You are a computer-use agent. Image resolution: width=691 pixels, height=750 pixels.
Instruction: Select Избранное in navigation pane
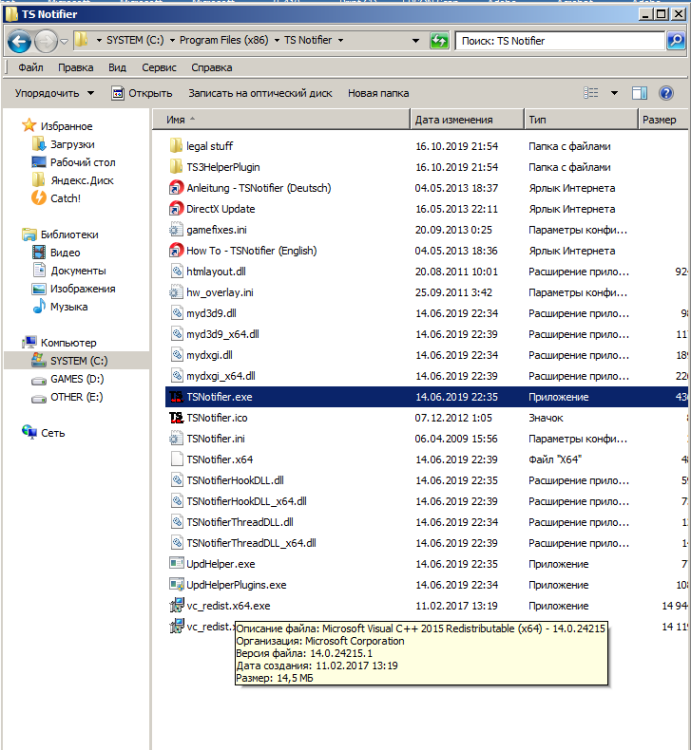coord(66,126)
